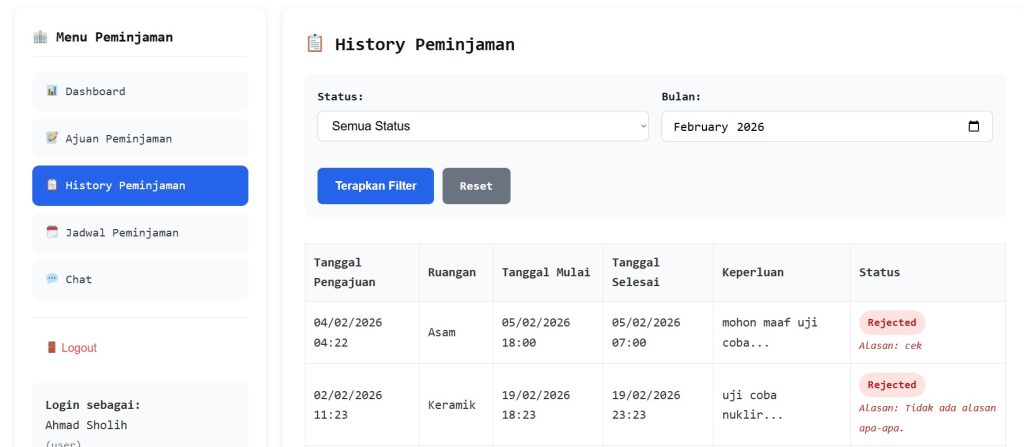This screenshot has width=1024, height=447.
Task: Click the Rejected badge for Keramik room
Action: click(x=891, y=385)
